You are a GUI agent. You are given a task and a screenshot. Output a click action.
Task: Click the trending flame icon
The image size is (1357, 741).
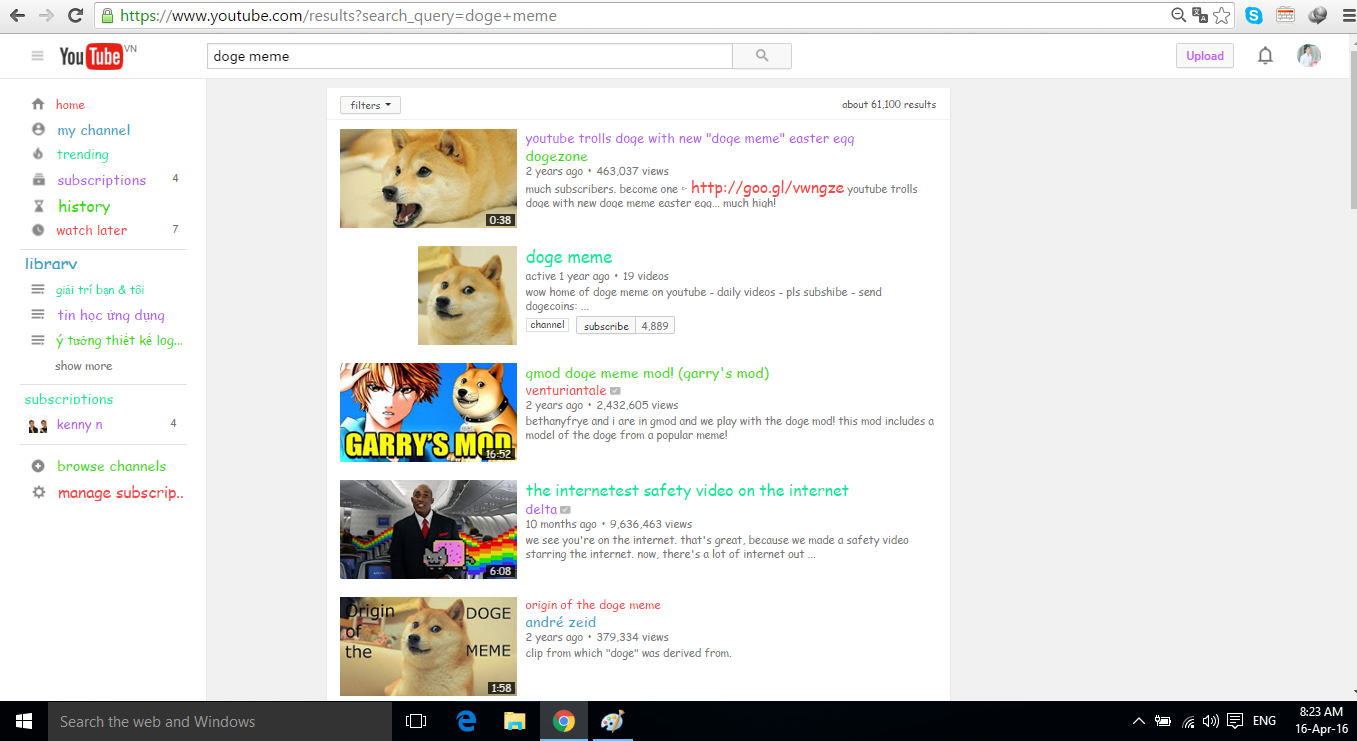[x=38, y=154]
